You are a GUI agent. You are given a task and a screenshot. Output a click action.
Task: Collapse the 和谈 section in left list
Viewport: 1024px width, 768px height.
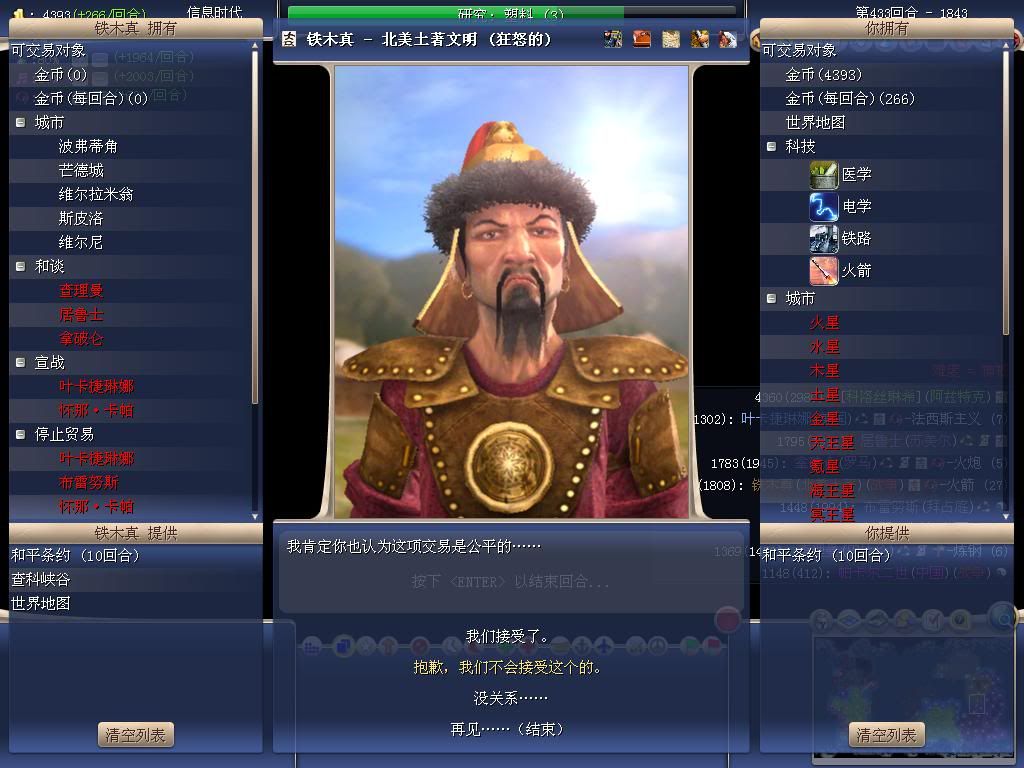click(x=20, y=266)
